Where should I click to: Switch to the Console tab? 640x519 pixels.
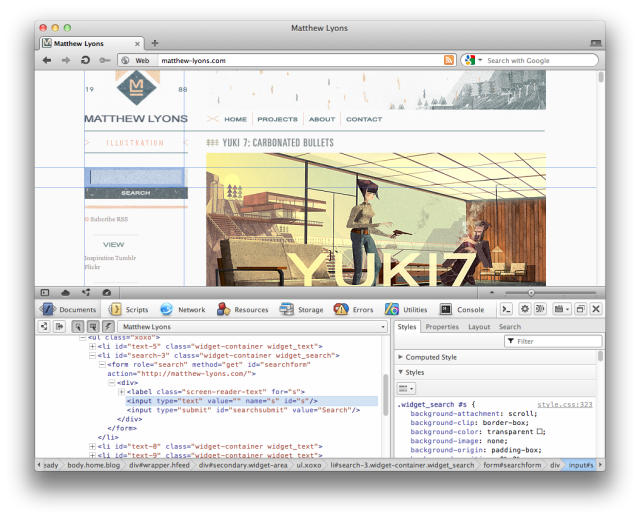pyautogui.click(x=462, y=309)
